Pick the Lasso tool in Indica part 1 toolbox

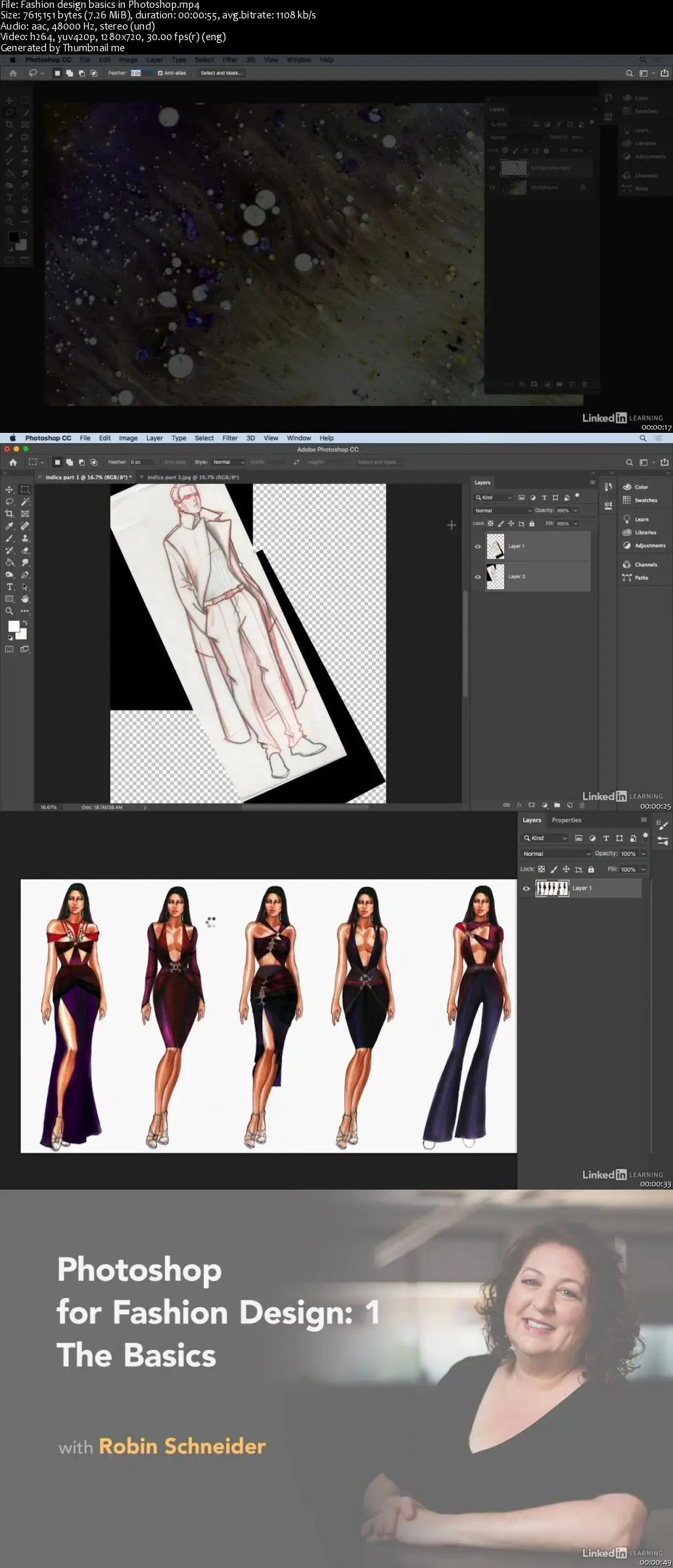[x=9, y=502]
